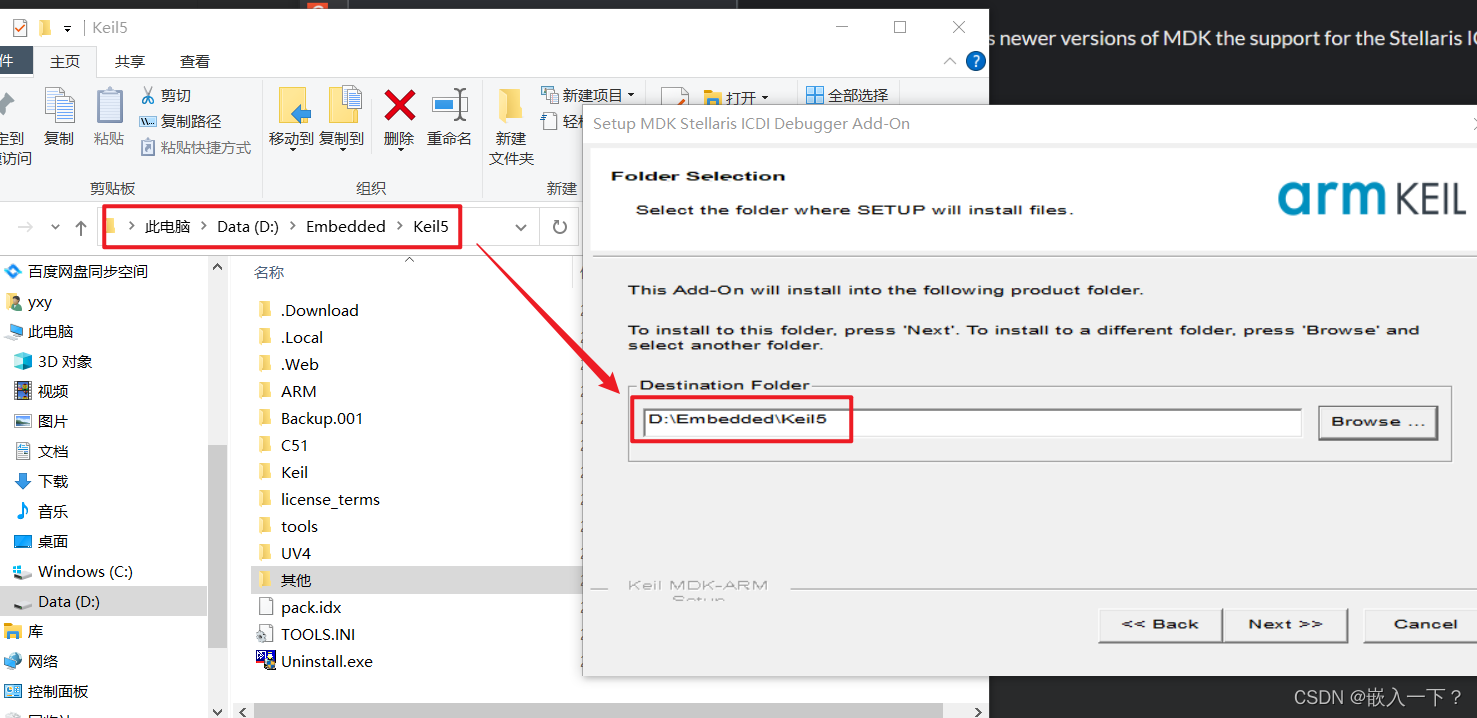Click the Refresh button in address bar
This screenshot has height=718, width=1477.
pyautogui.click(x=559, y=227)
